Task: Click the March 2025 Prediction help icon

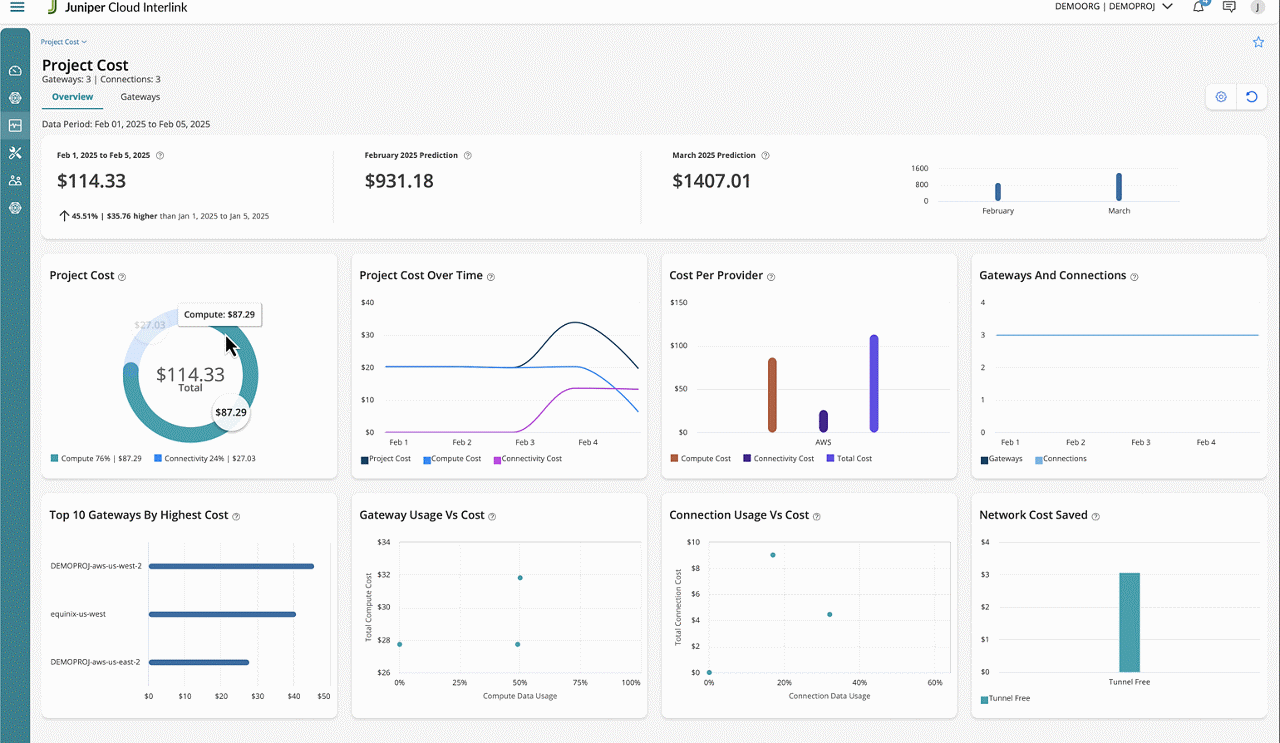Action: coord(765,155)
